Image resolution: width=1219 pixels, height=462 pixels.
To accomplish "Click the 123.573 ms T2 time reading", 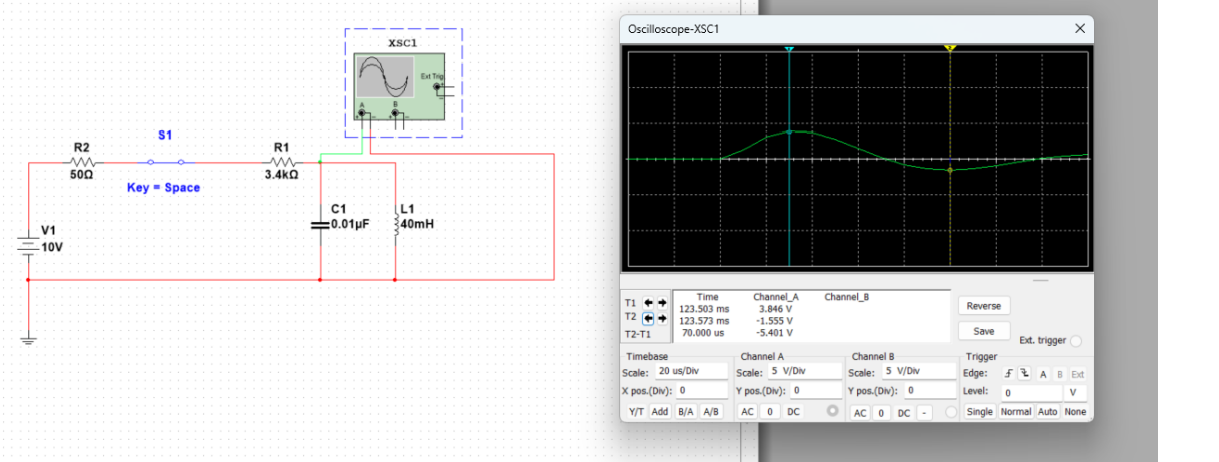I will 704,321.
